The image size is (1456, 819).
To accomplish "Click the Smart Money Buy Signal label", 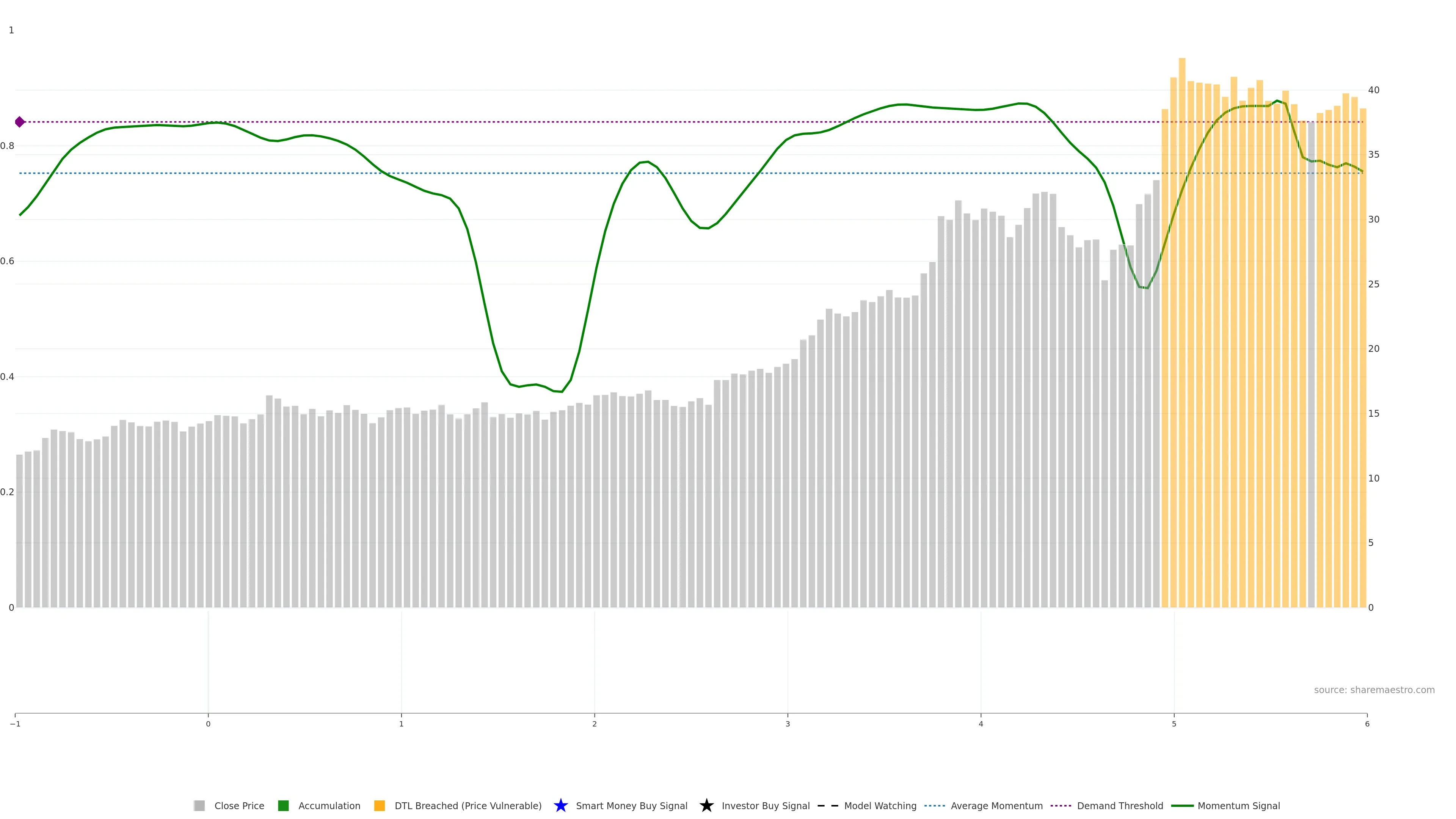I will (x=631, y=805).
